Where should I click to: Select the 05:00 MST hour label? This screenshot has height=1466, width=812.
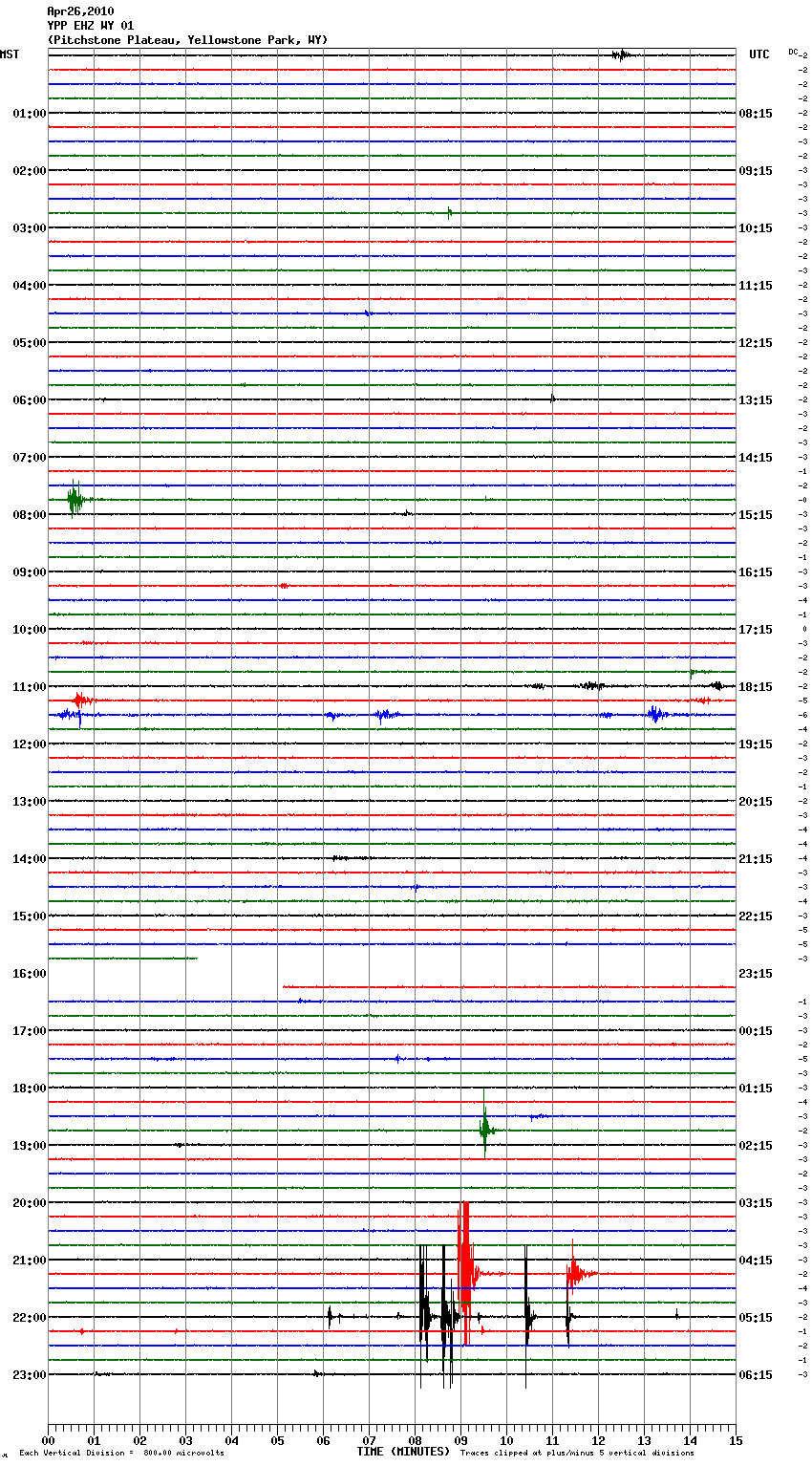(x=30, y=343)
